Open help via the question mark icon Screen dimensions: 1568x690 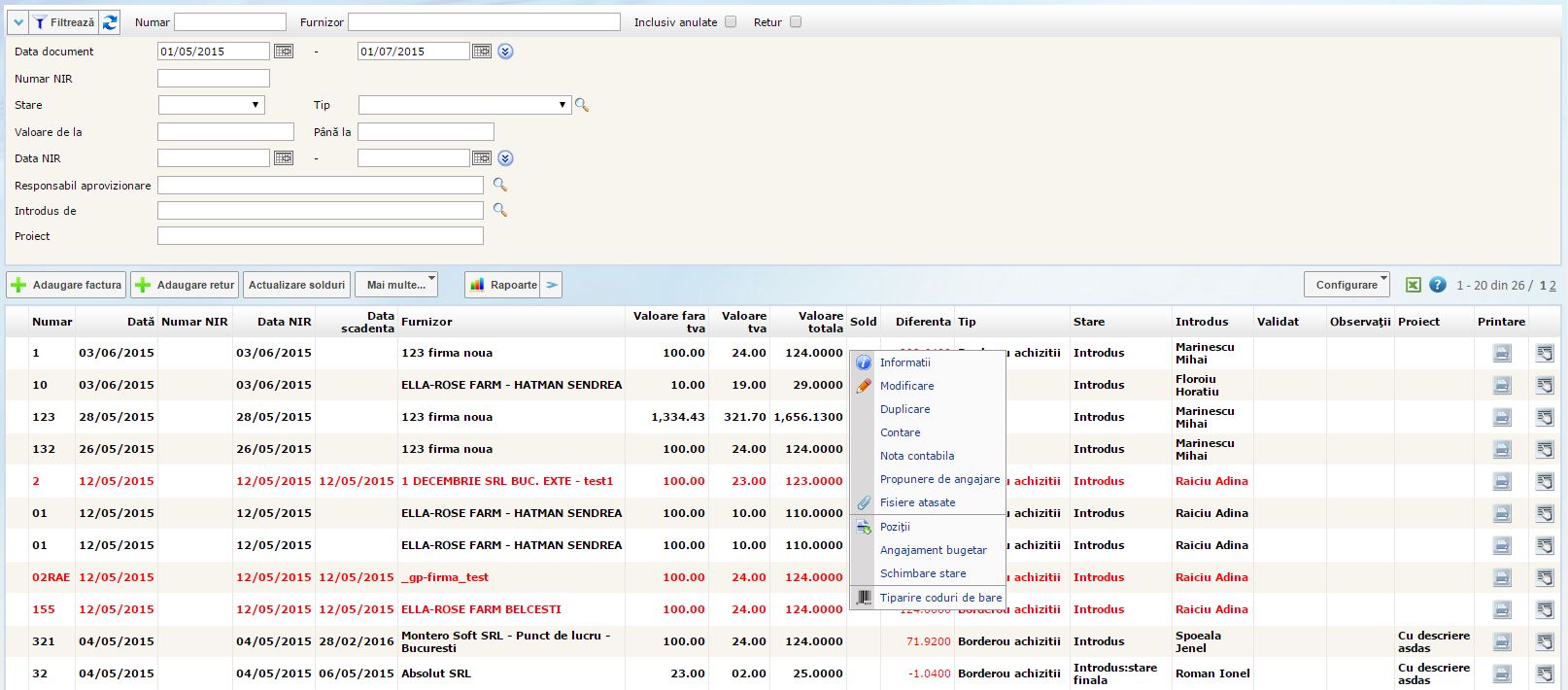tap(1438, 285)
